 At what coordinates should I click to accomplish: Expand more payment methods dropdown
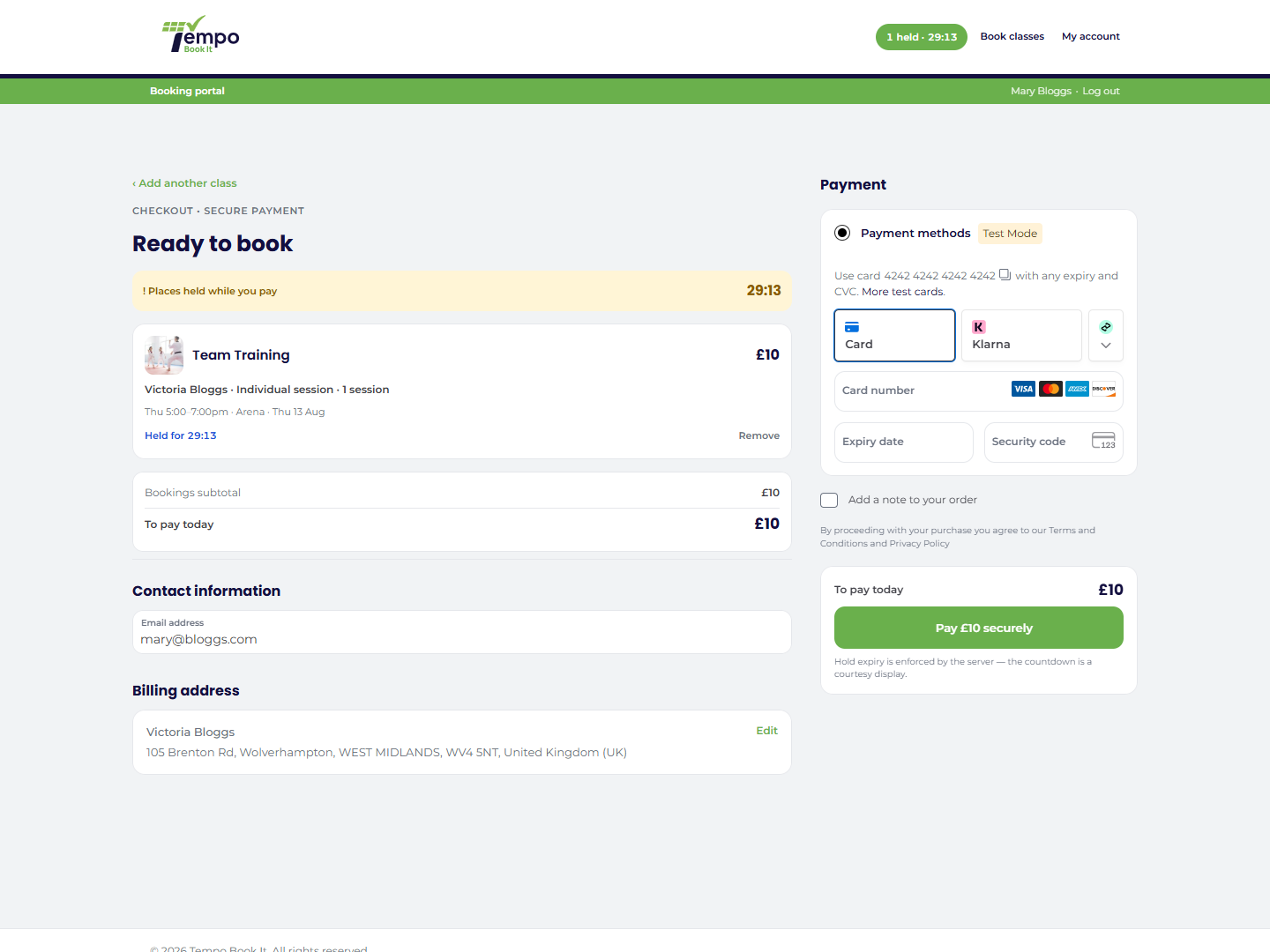click(1106, 335)
